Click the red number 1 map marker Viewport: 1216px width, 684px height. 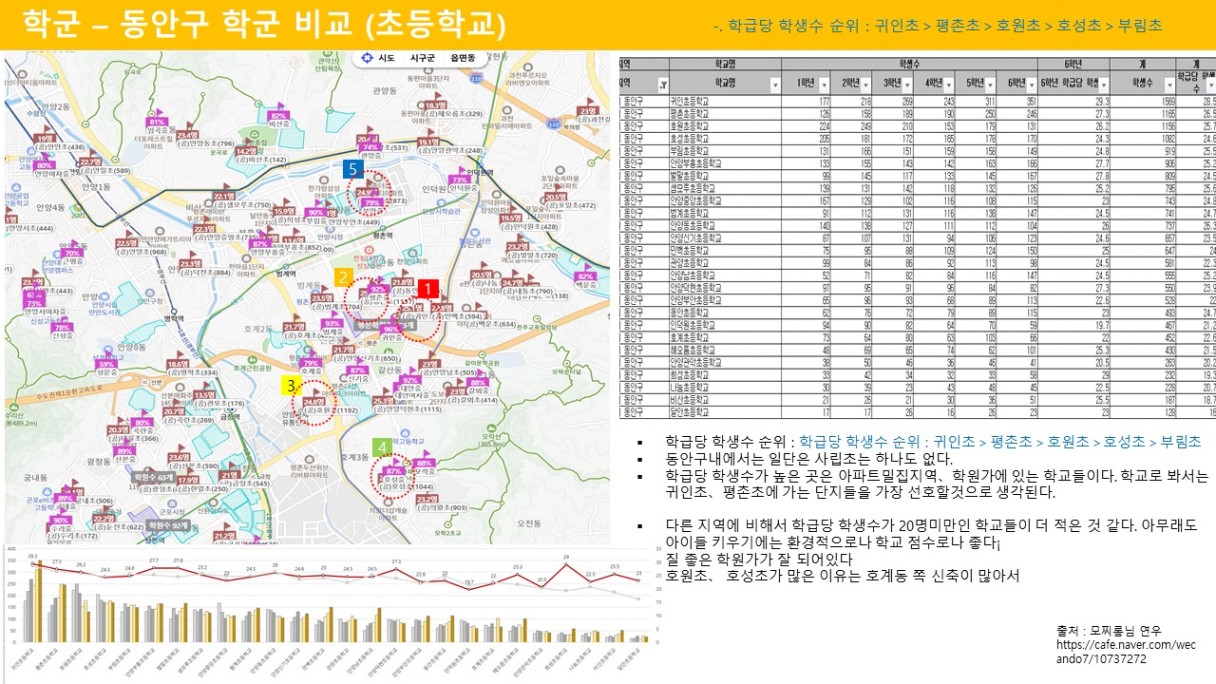click(427, 288)
